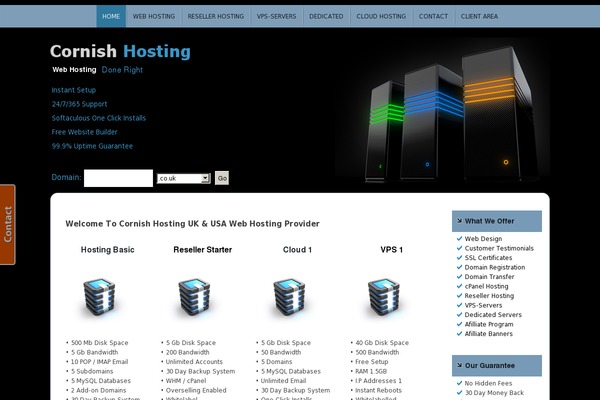Click checkmark icon beside 30 Day Money Back
The width and height of the screenshot is (600, 400).
coord(459,392)
